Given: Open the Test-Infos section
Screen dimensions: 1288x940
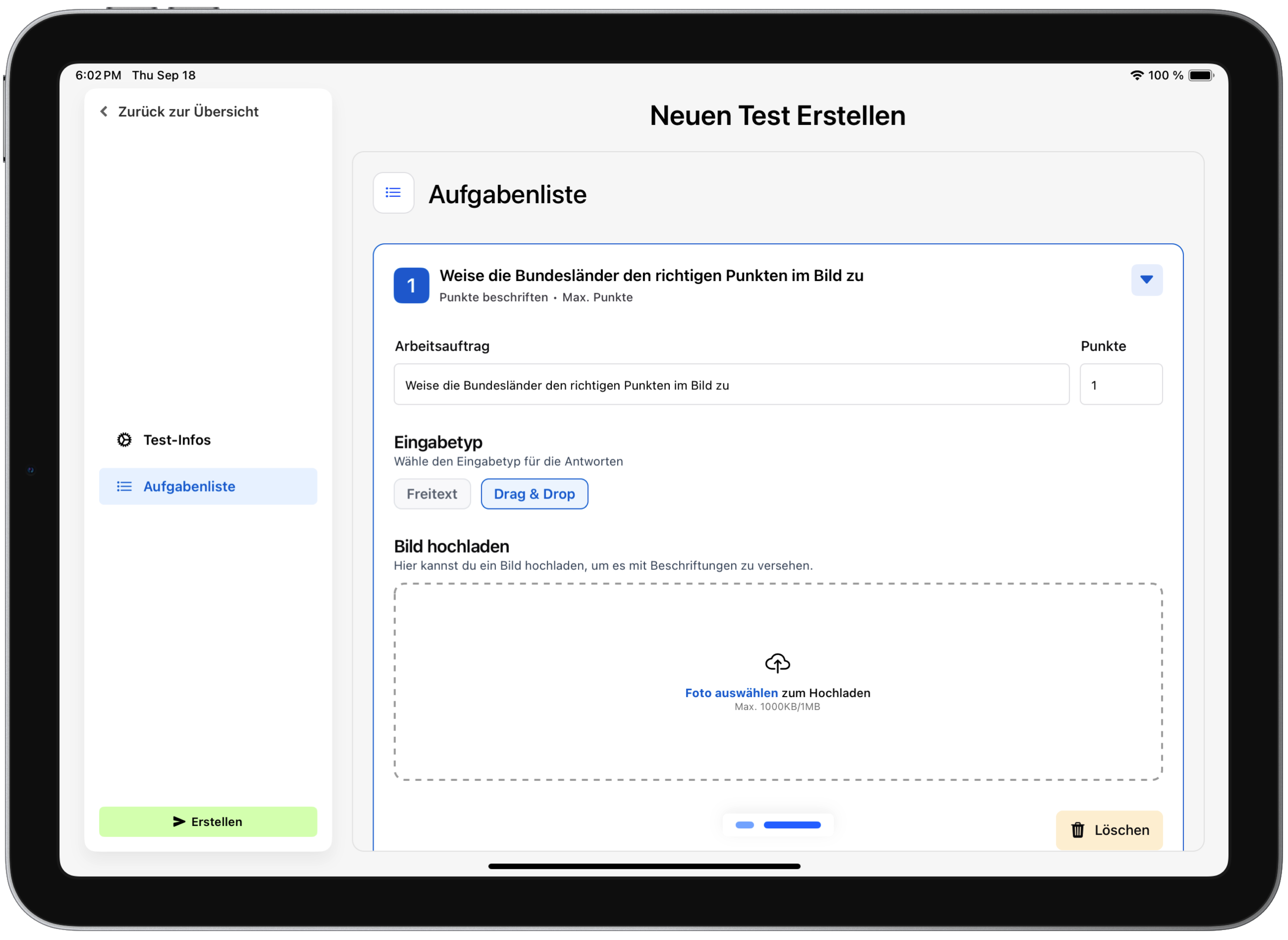Looking at the screenshot, I should click(177, 440).
